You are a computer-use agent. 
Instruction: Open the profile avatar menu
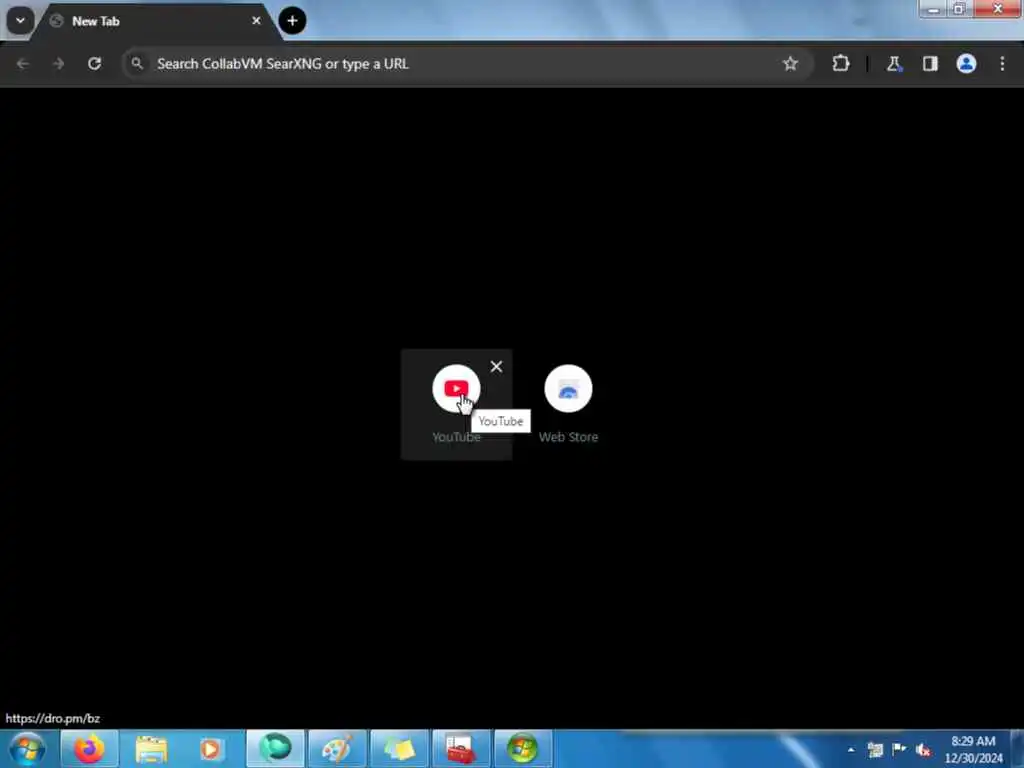[966, 64]
